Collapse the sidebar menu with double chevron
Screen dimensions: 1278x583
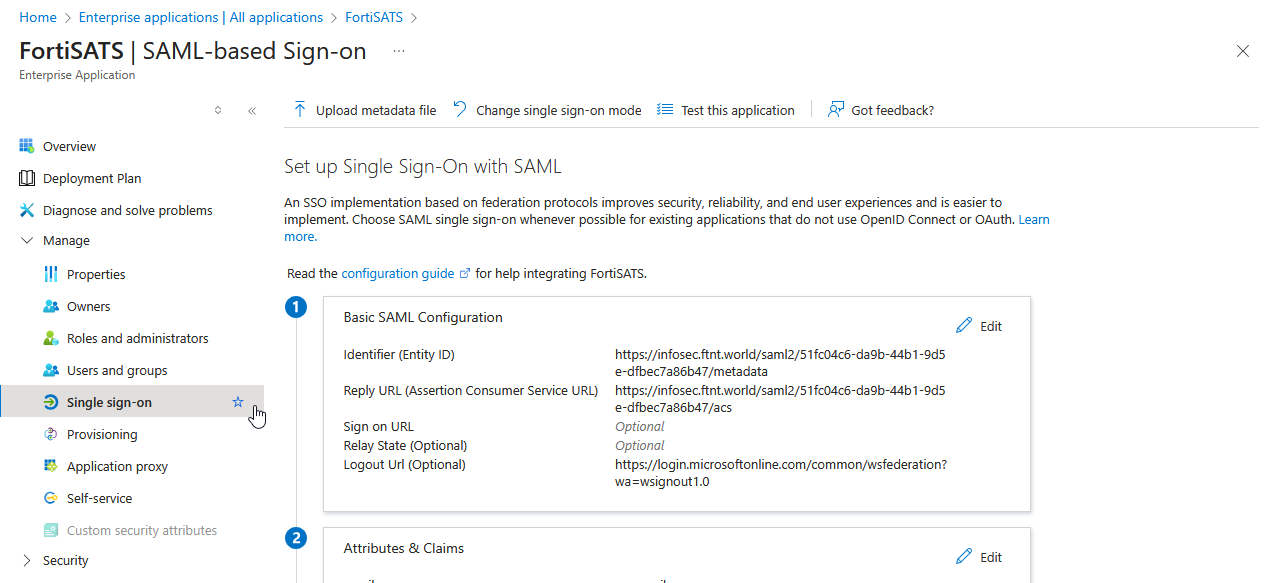tap(252, 111)
